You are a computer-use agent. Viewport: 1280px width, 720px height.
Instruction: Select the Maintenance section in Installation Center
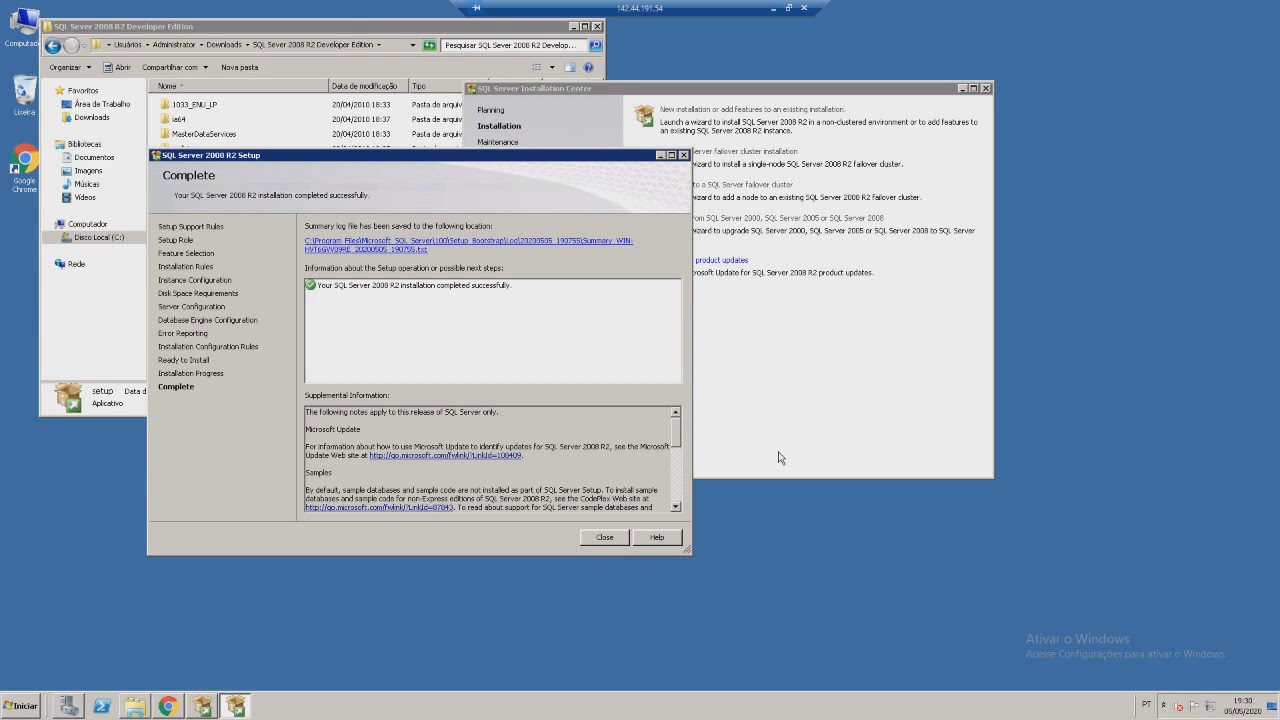497,142
